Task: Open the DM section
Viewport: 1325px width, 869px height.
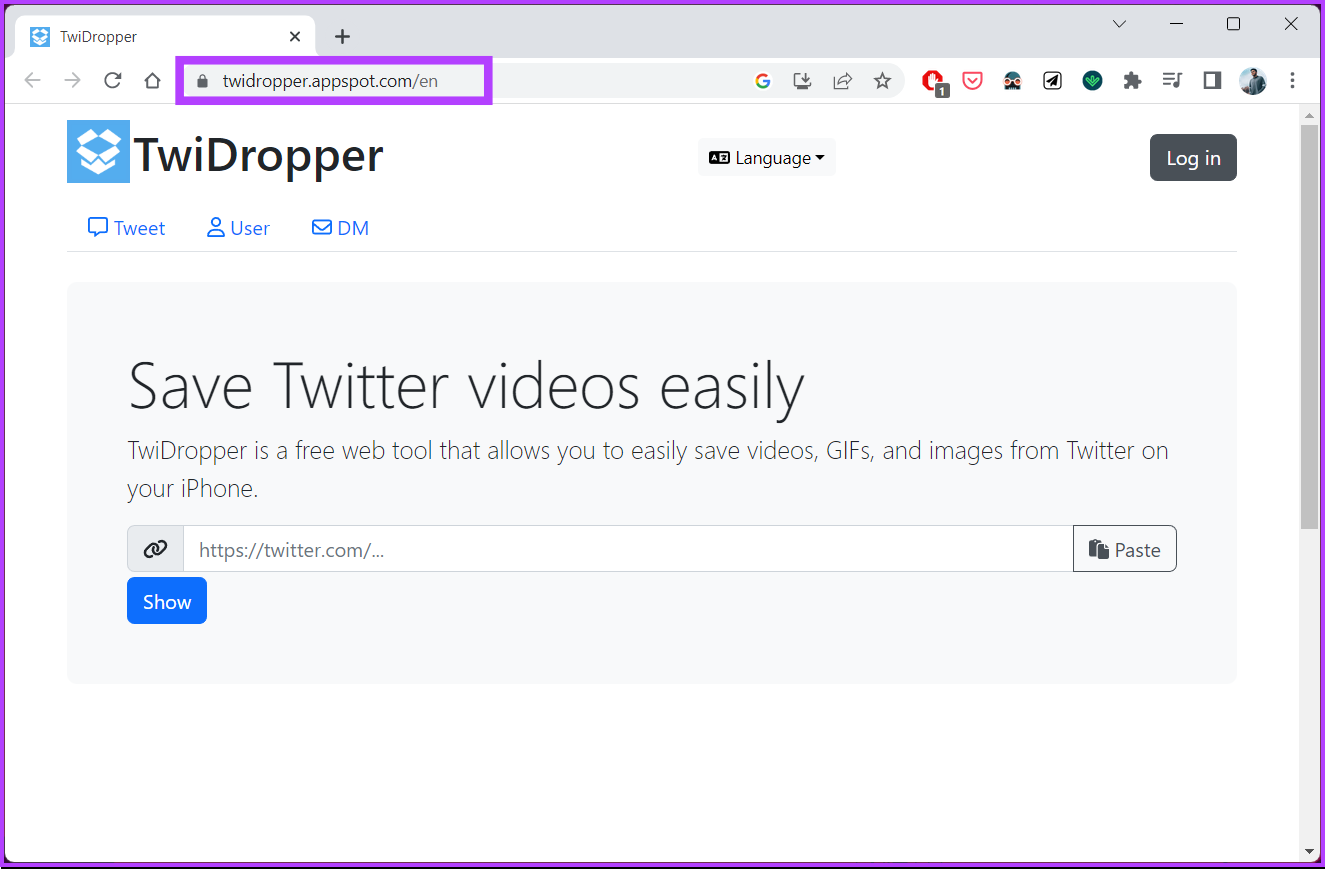Action: click(x=340, y=227)
